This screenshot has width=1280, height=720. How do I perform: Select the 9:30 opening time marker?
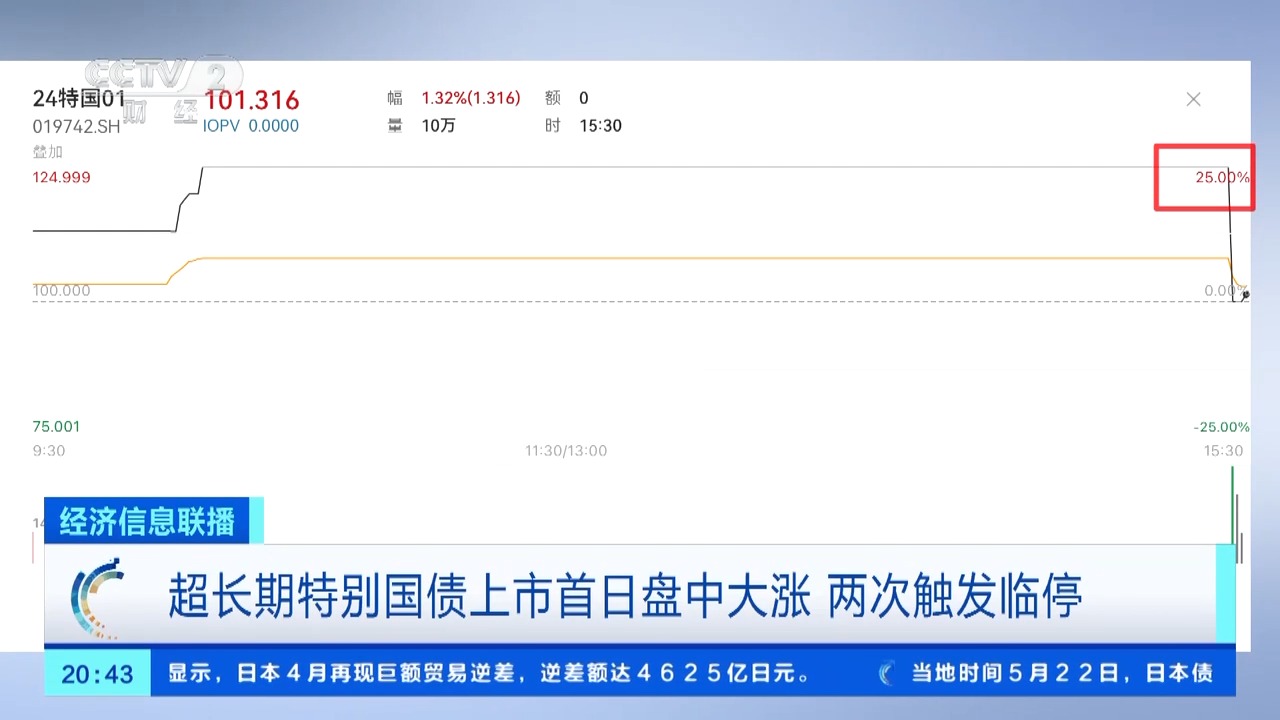(x=48, y=451)
